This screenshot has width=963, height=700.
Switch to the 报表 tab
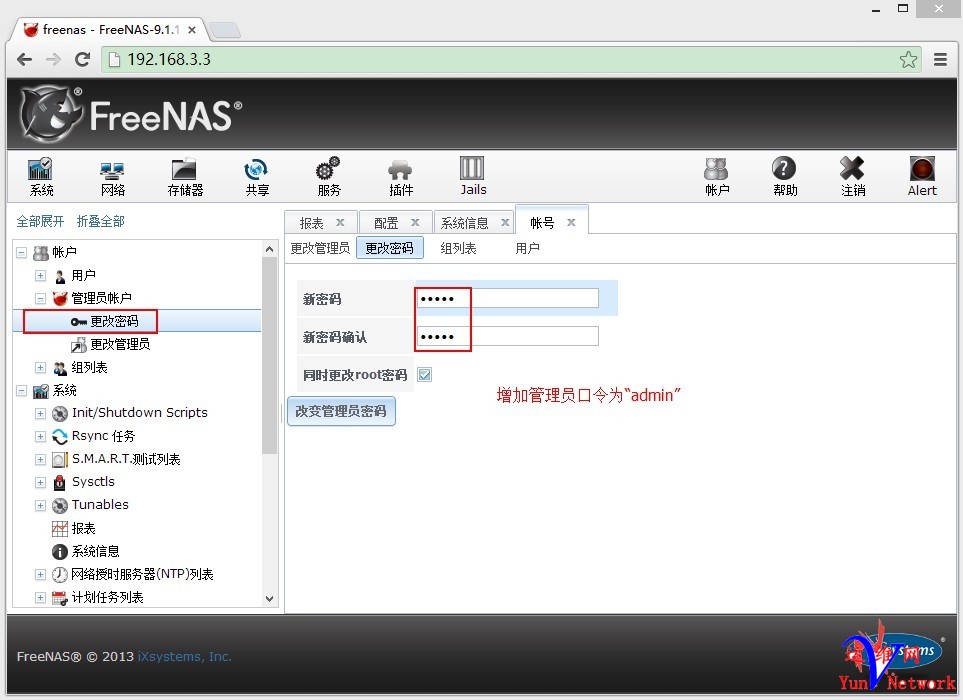[311, 223]
